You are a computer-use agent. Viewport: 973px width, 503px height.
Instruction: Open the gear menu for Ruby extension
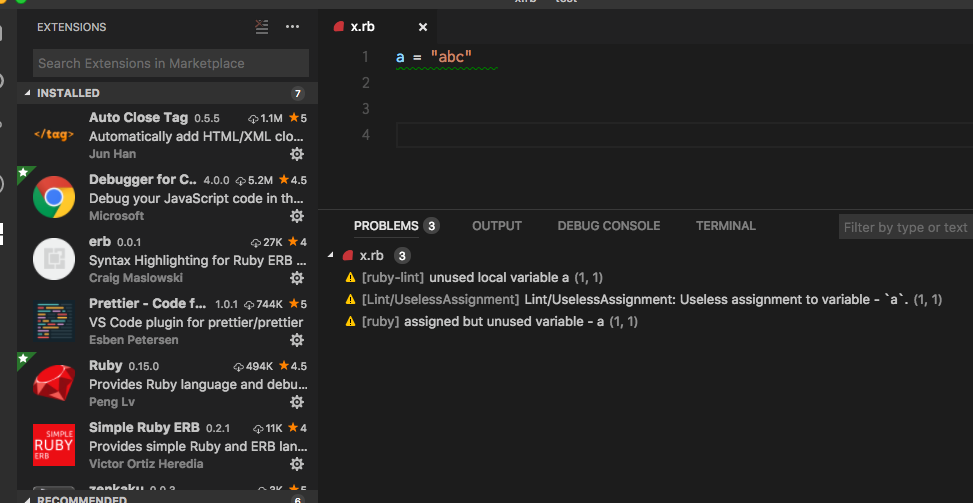[297, 402]
